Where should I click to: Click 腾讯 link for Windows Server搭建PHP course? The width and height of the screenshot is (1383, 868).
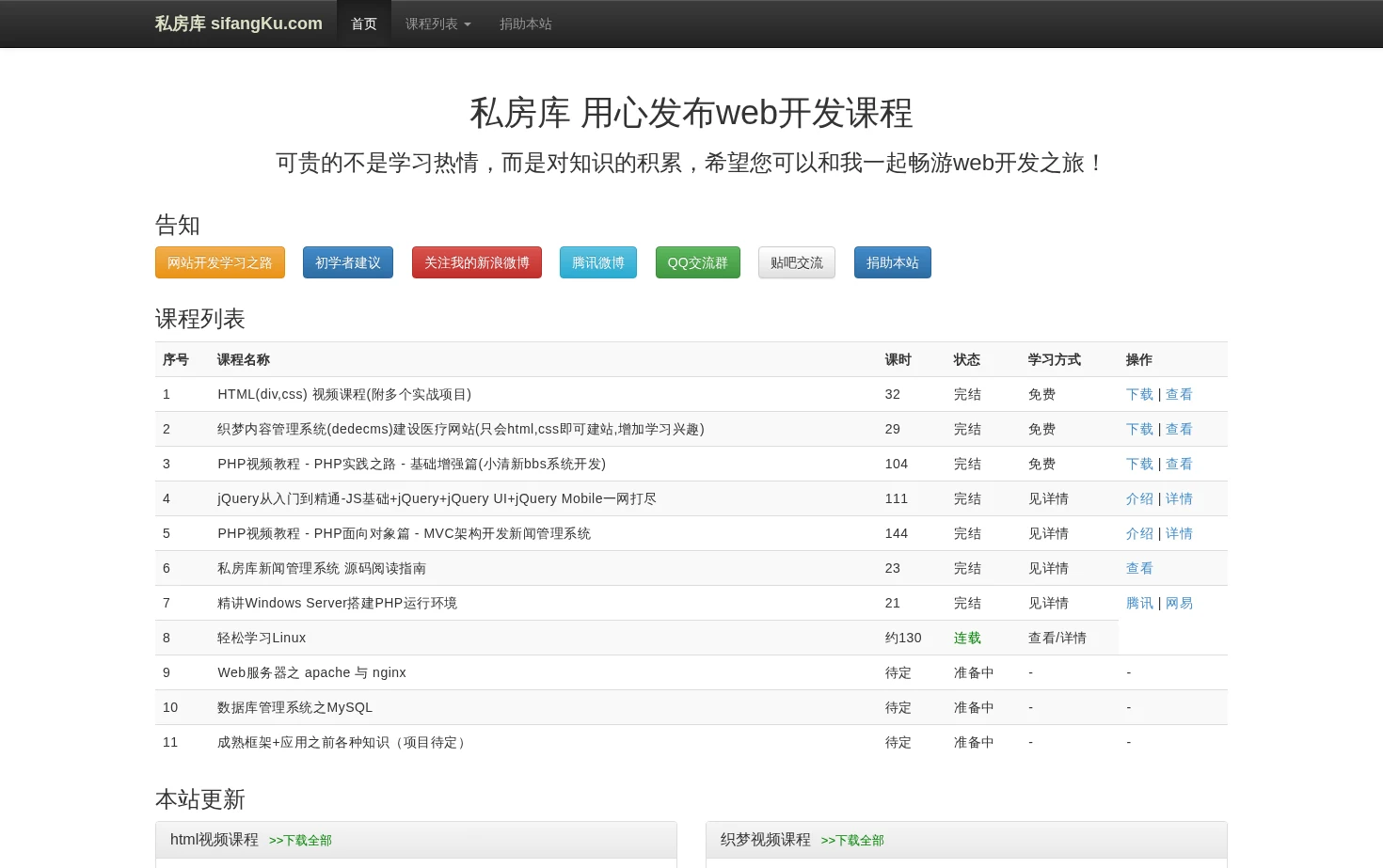point(1139,603)
